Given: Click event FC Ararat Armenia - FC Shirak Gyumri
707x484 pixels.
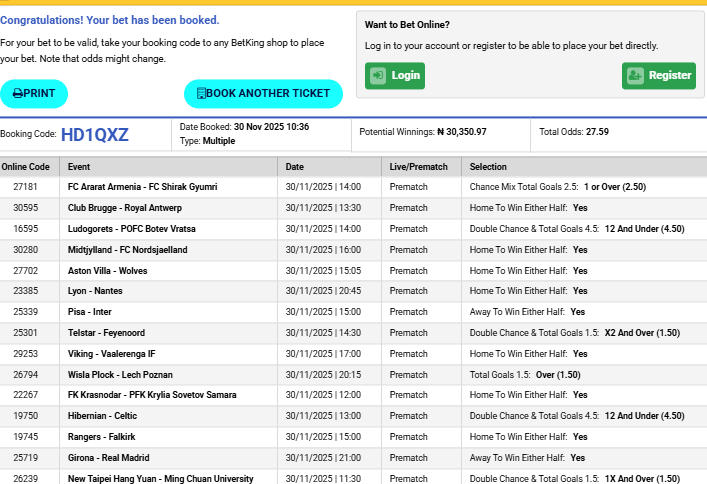Looking at the screenshot, I should coord(142,187).
